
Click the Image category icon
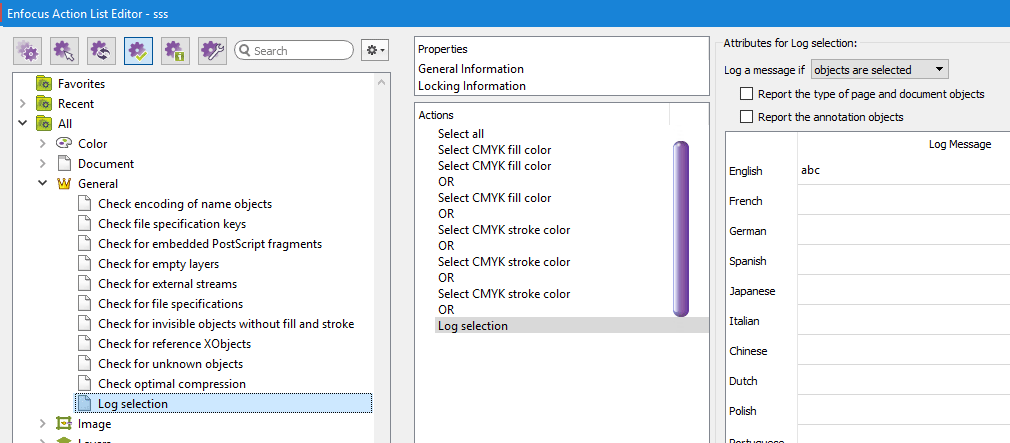click(64, 424)
